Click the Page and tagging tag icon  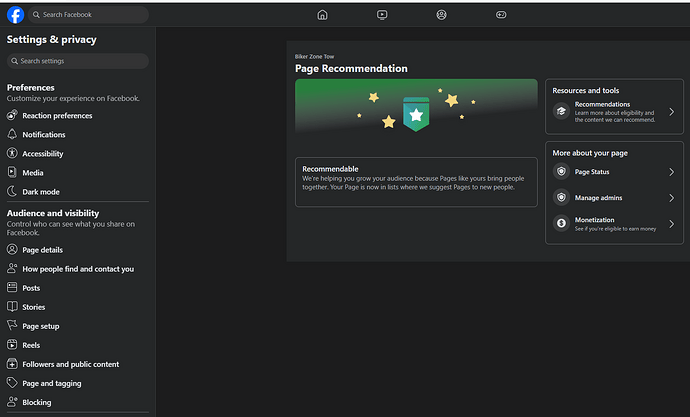12,383
